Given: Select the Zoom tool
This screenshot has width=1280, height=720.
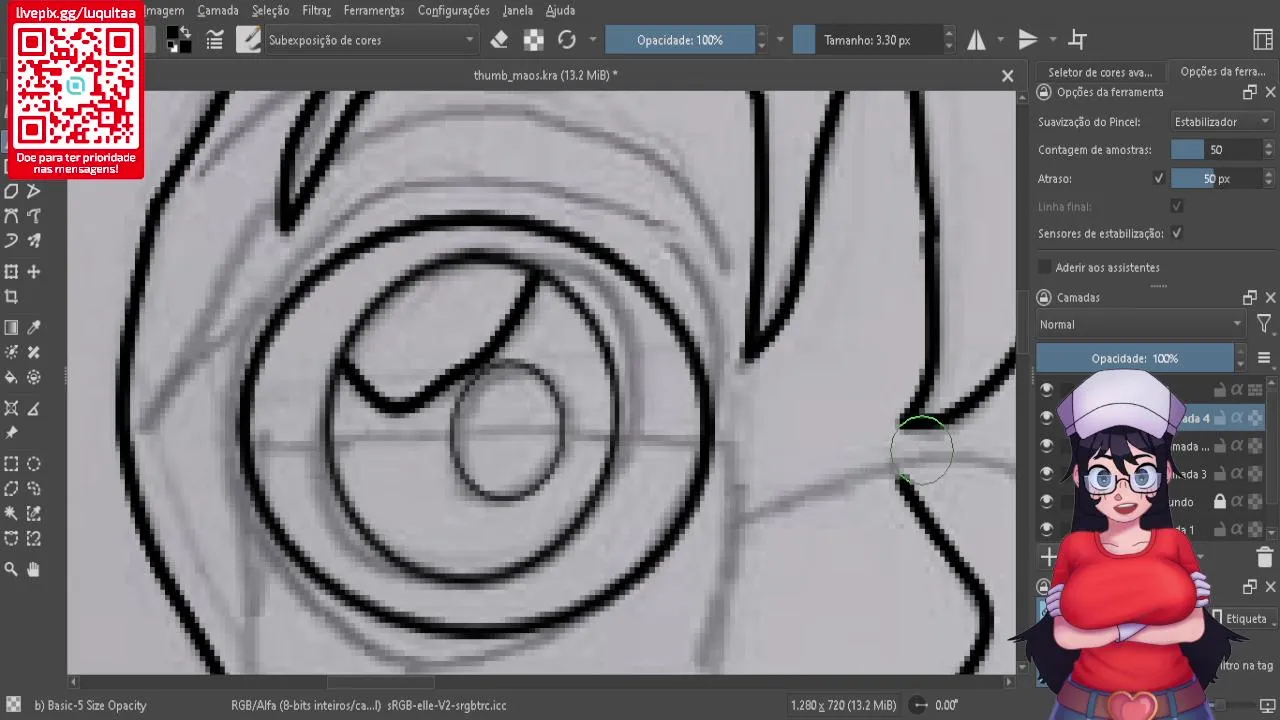Looking at the screenshot, I should [x=11, y=570].
